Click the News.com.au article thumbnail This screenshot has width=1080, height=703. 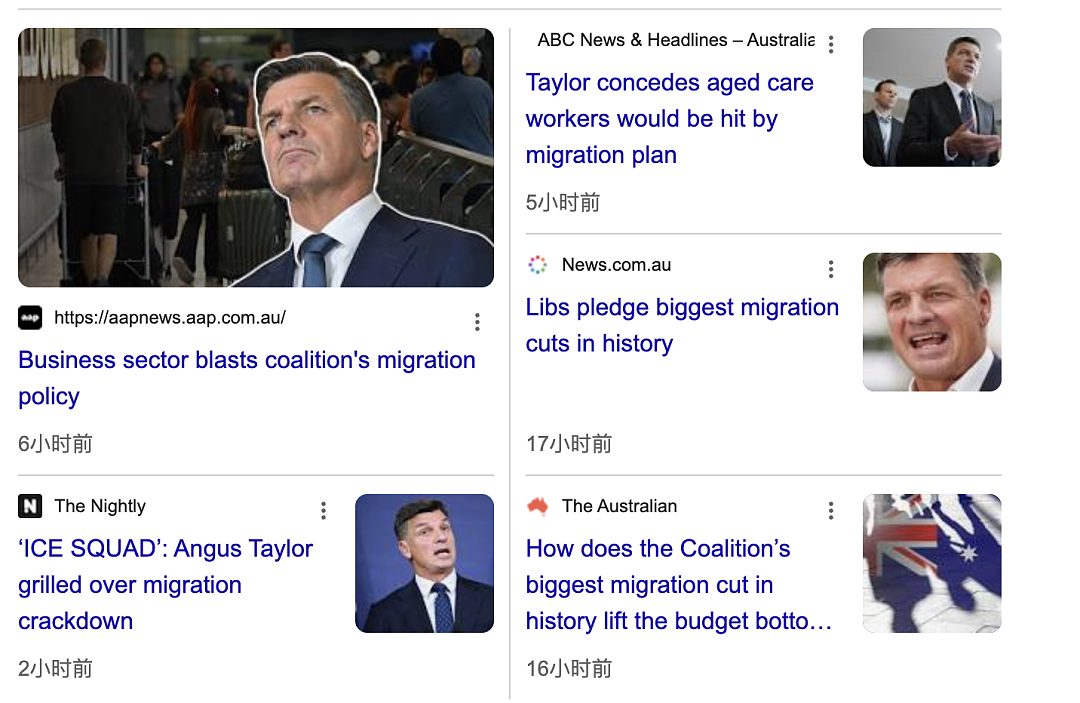(932, 322)
